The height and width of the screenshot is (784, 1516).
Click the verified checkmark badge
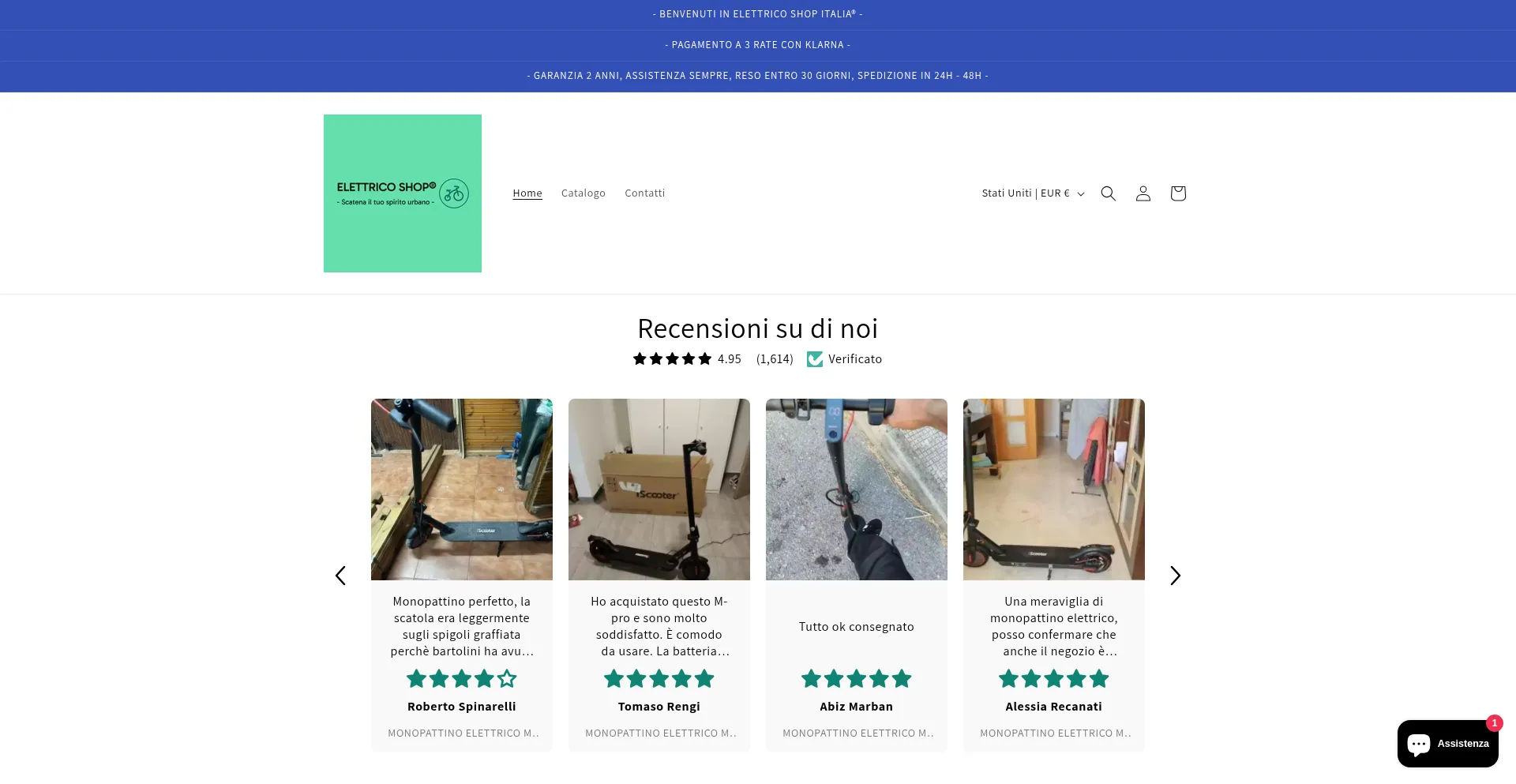815,358
